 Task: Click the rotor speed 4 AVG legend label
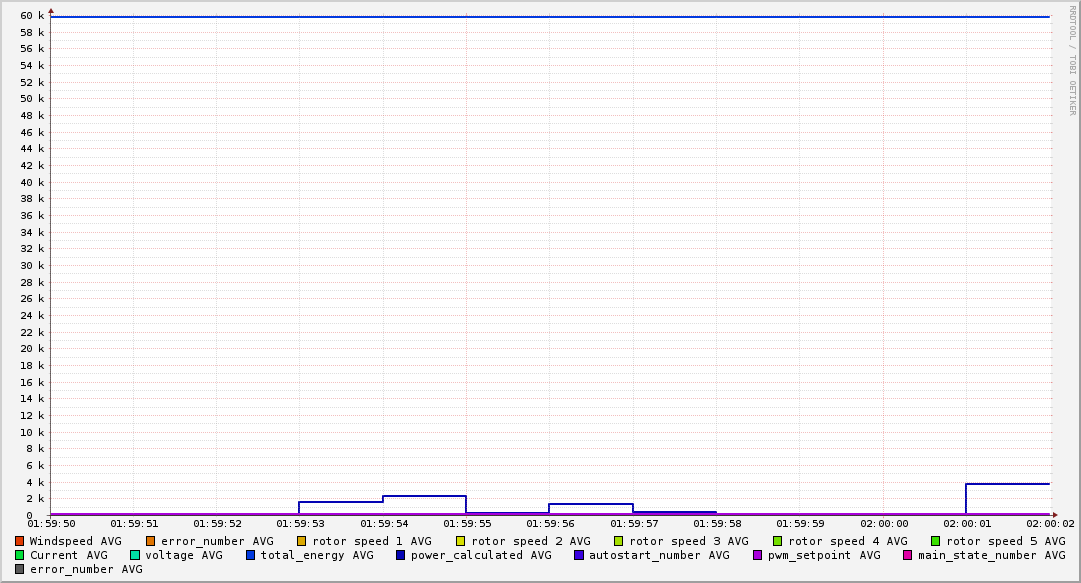847,541
